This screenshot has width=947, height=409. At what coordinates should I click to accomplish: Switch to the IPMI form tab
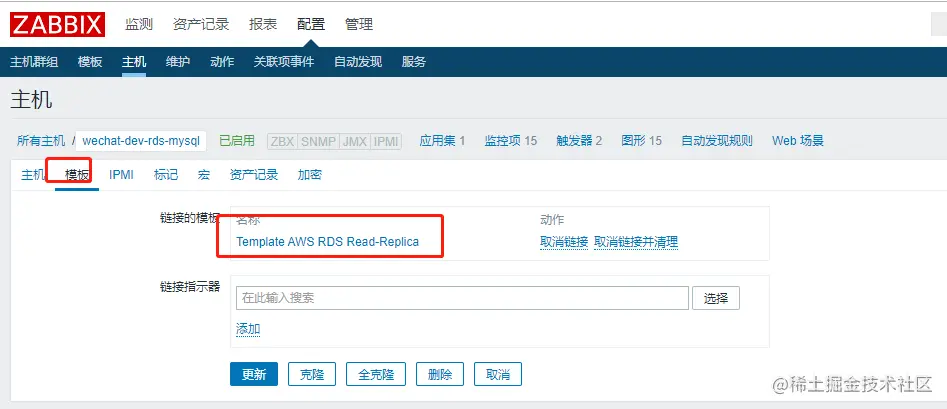coord(121,175)
